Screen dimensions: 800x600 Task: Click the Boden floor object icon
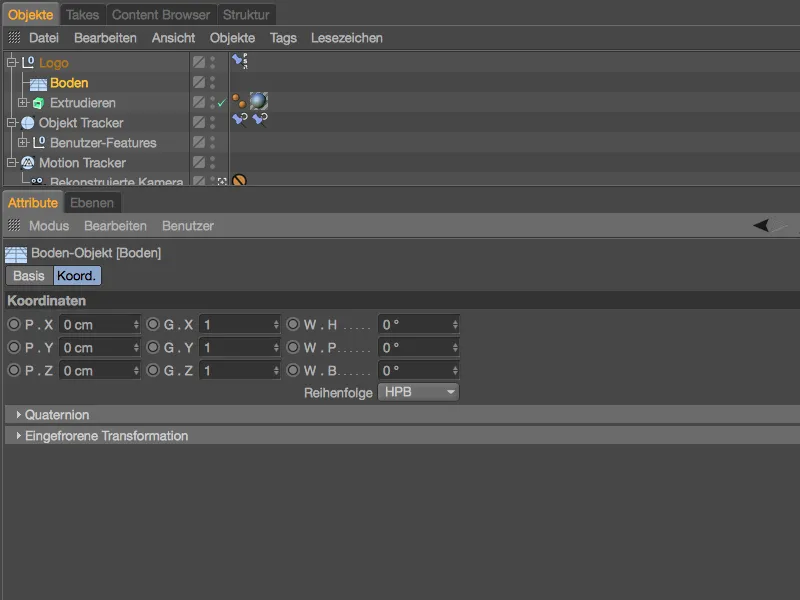[38, 84]
